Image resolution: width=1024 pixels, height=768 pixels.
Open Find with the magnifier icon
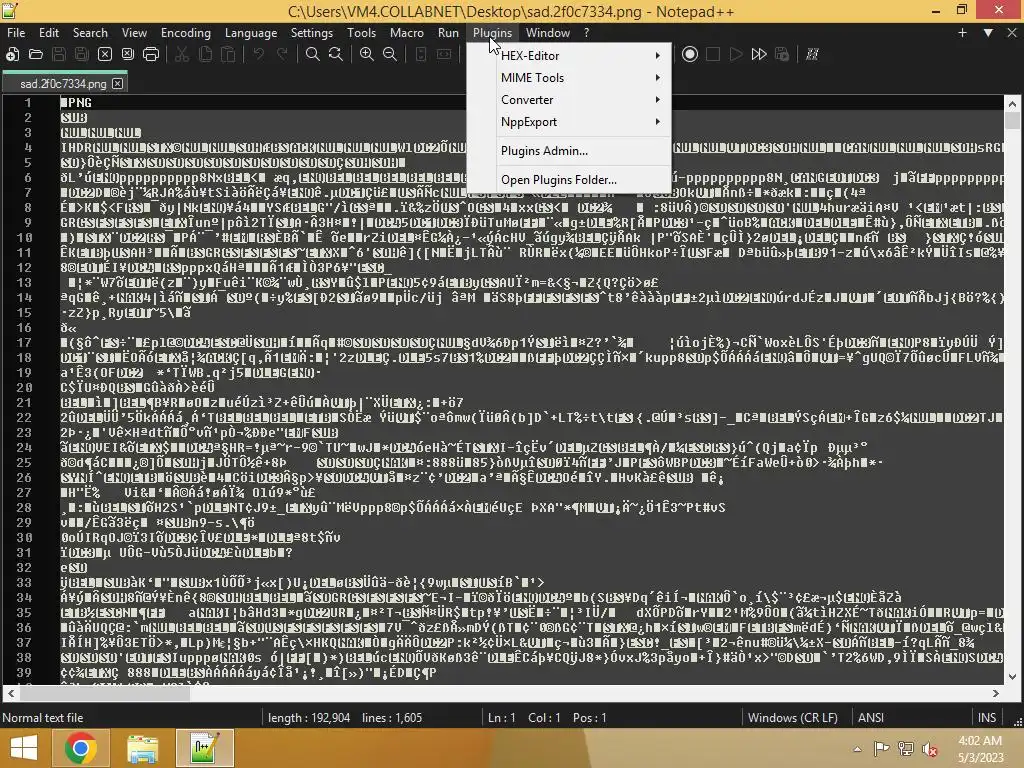tap(313, 54)
